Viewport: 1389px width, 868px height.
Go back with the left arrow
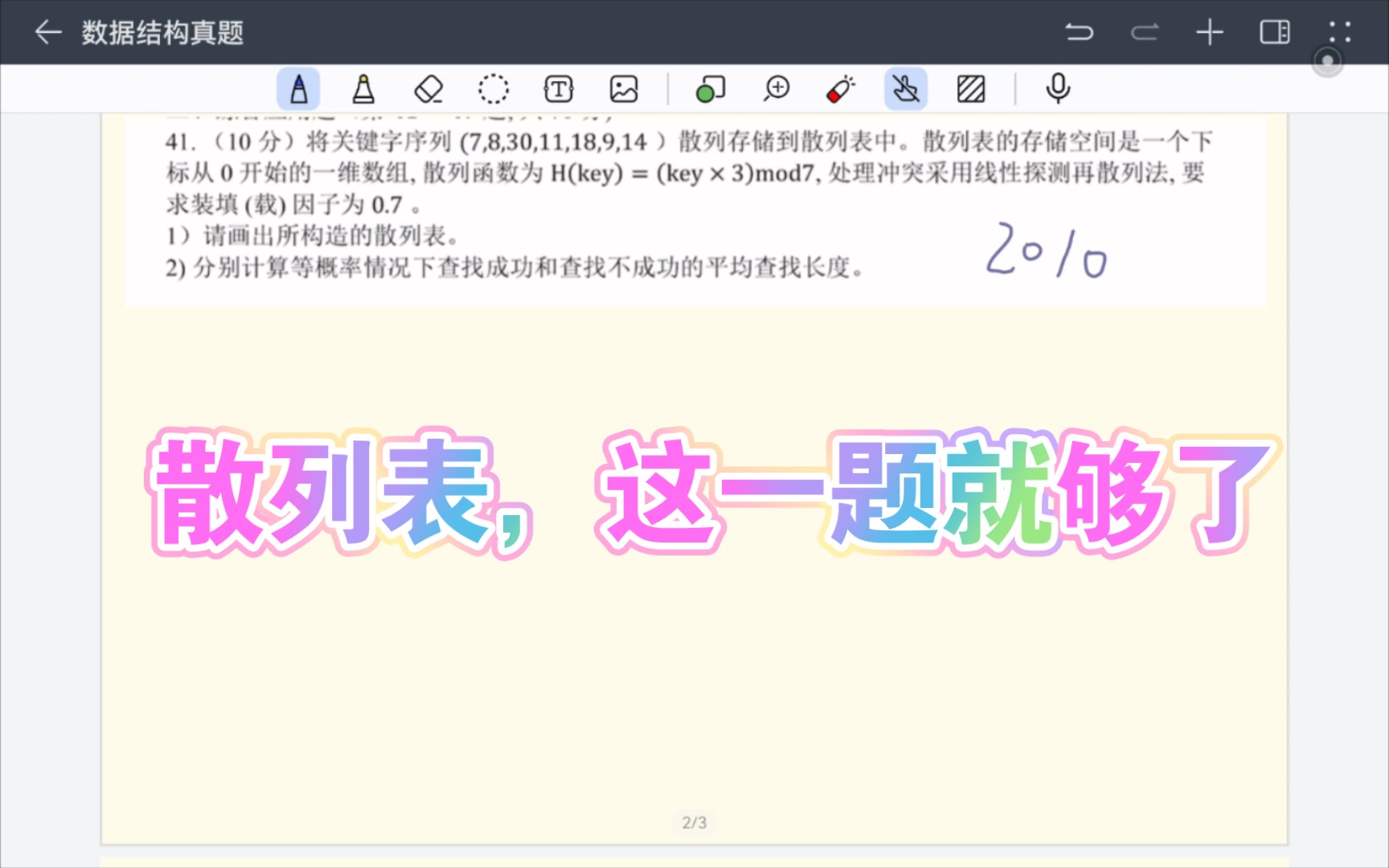click(x=48, y=32)
